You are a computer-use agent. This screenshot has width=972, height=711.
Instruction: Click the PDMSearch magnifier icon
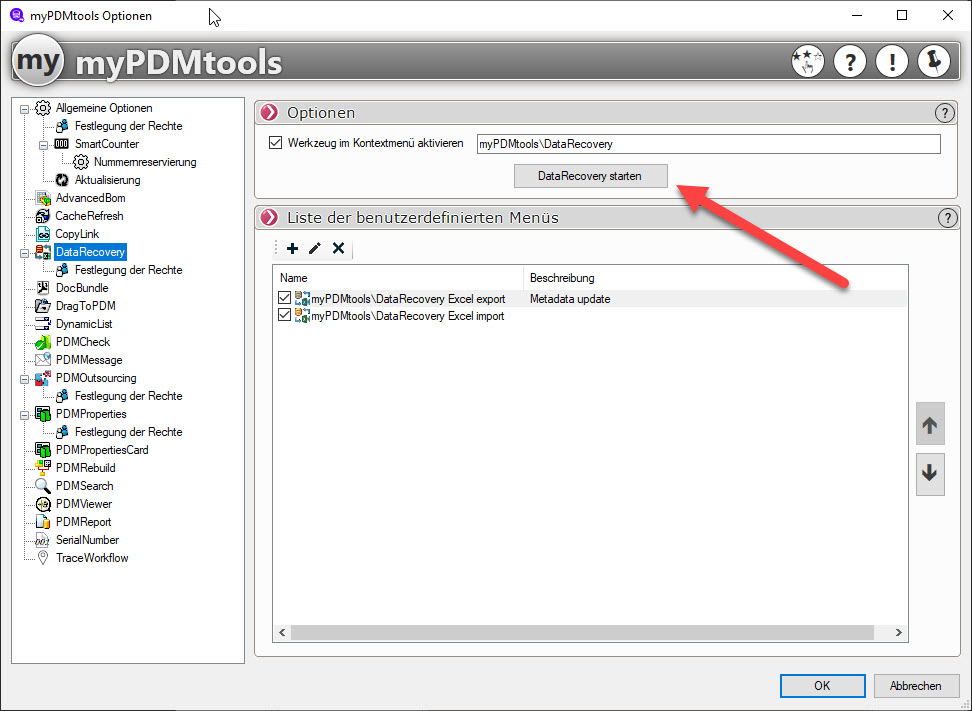(x=43, y=485)
